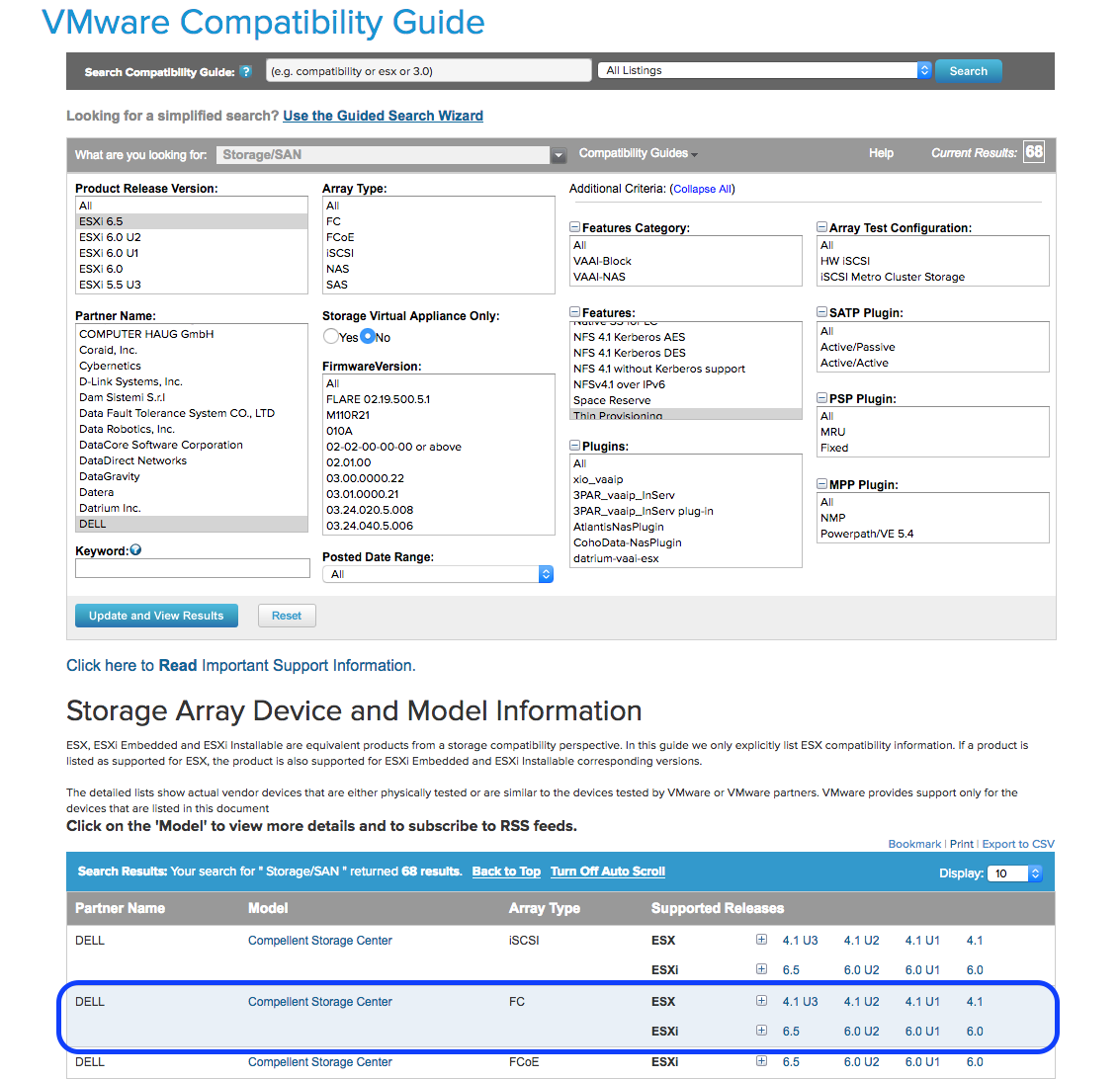Collapse the Features criteria section
This screenshot has width=1120, height=1079.
pyautogui.click(x=574, y=312)
